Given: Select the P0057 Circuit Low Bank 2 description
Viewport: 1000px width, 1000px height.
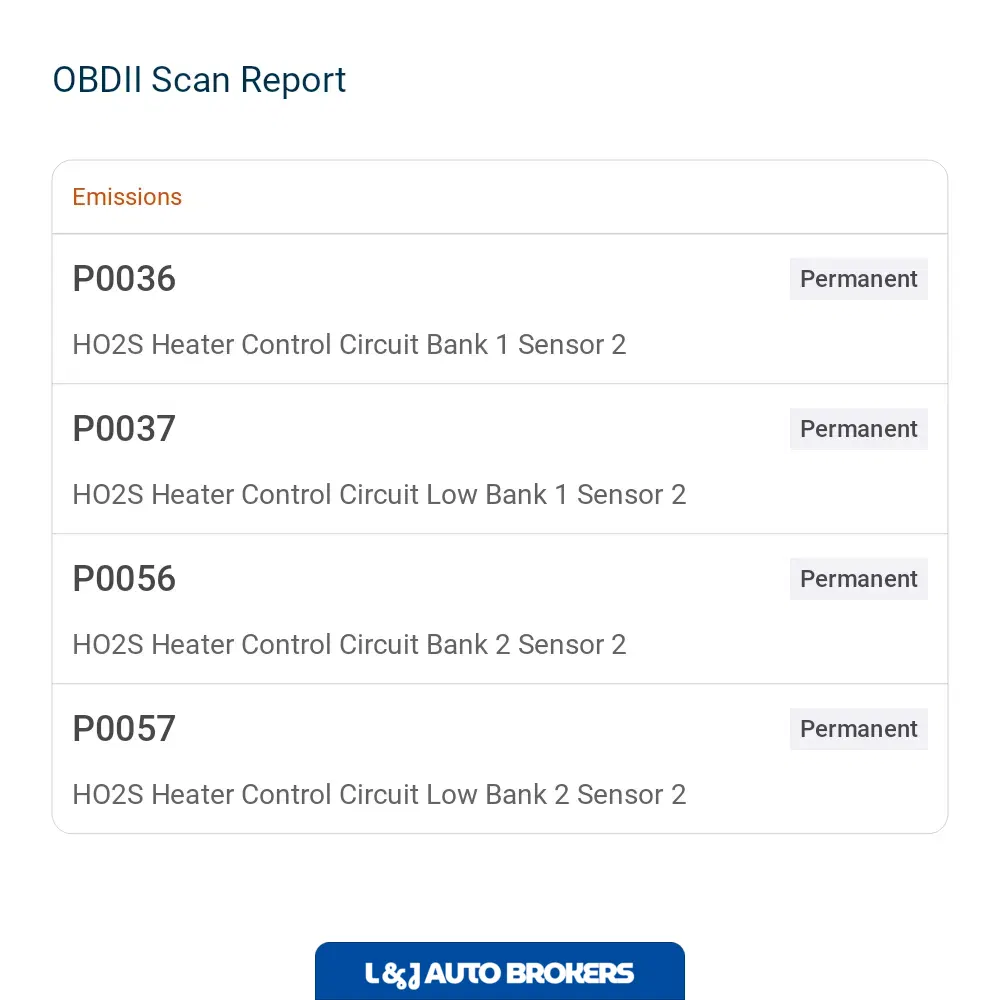Looking at the screenshot, I should [x=379, y=794].
